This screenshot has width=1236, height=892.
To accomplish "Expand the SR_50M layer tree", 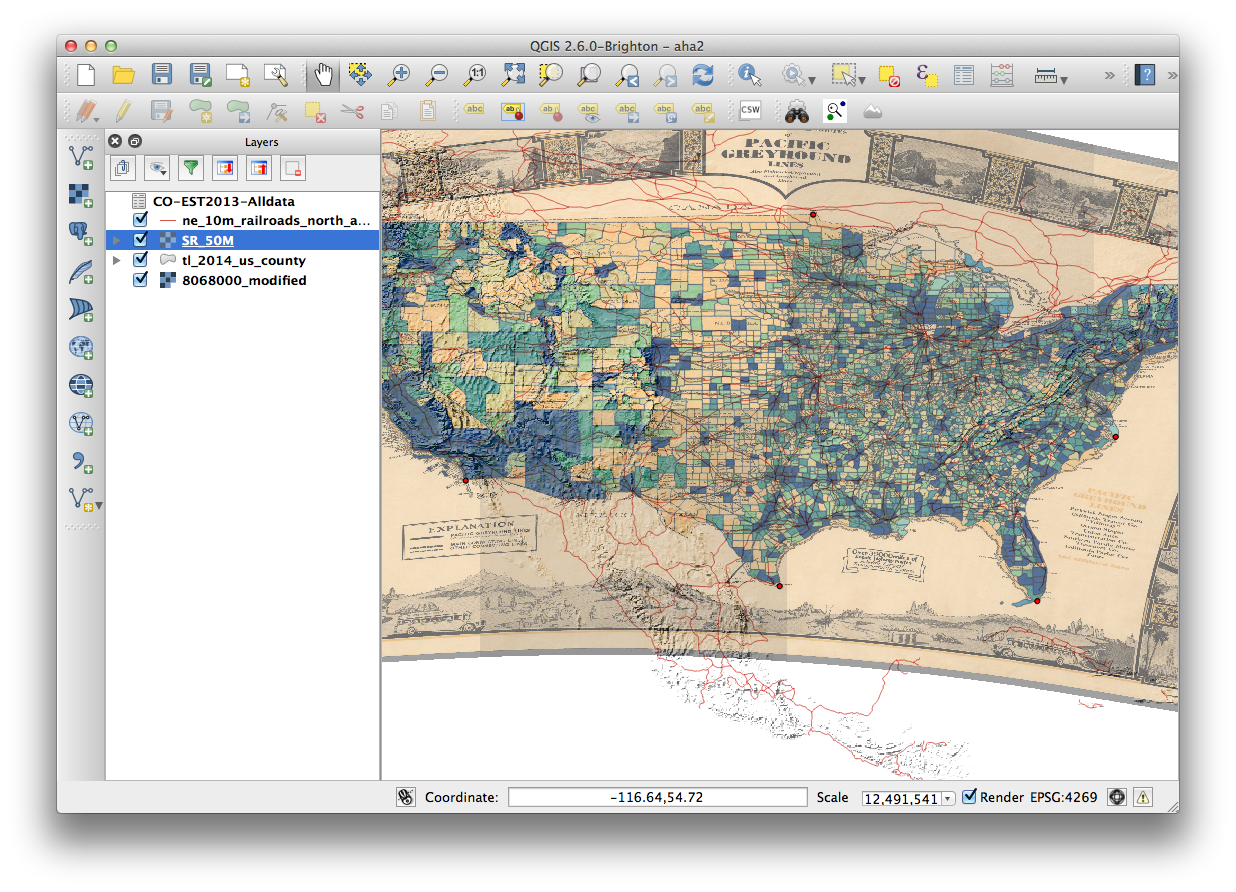I will click(118, 240).
